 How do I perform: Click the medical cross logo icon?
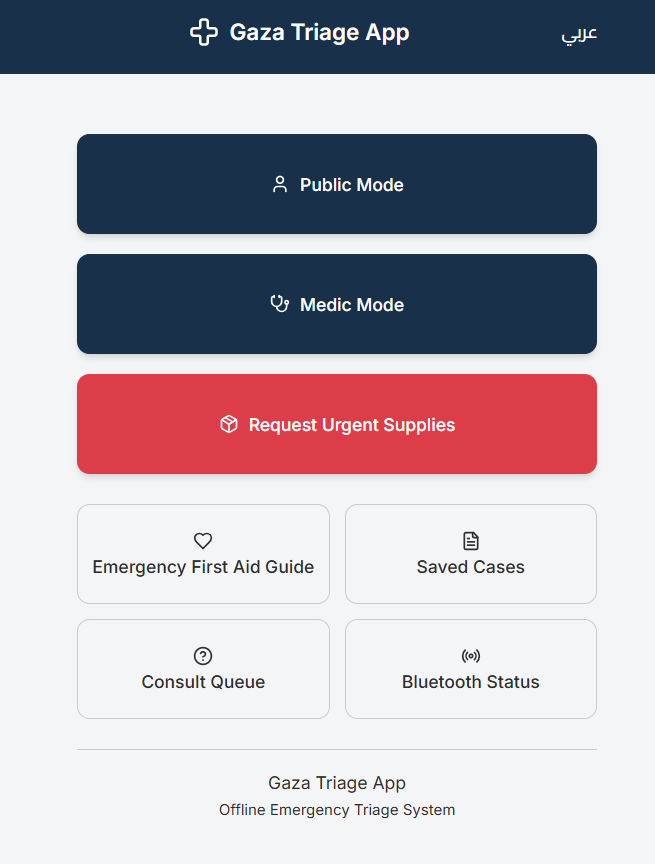(x=204, y=33)
